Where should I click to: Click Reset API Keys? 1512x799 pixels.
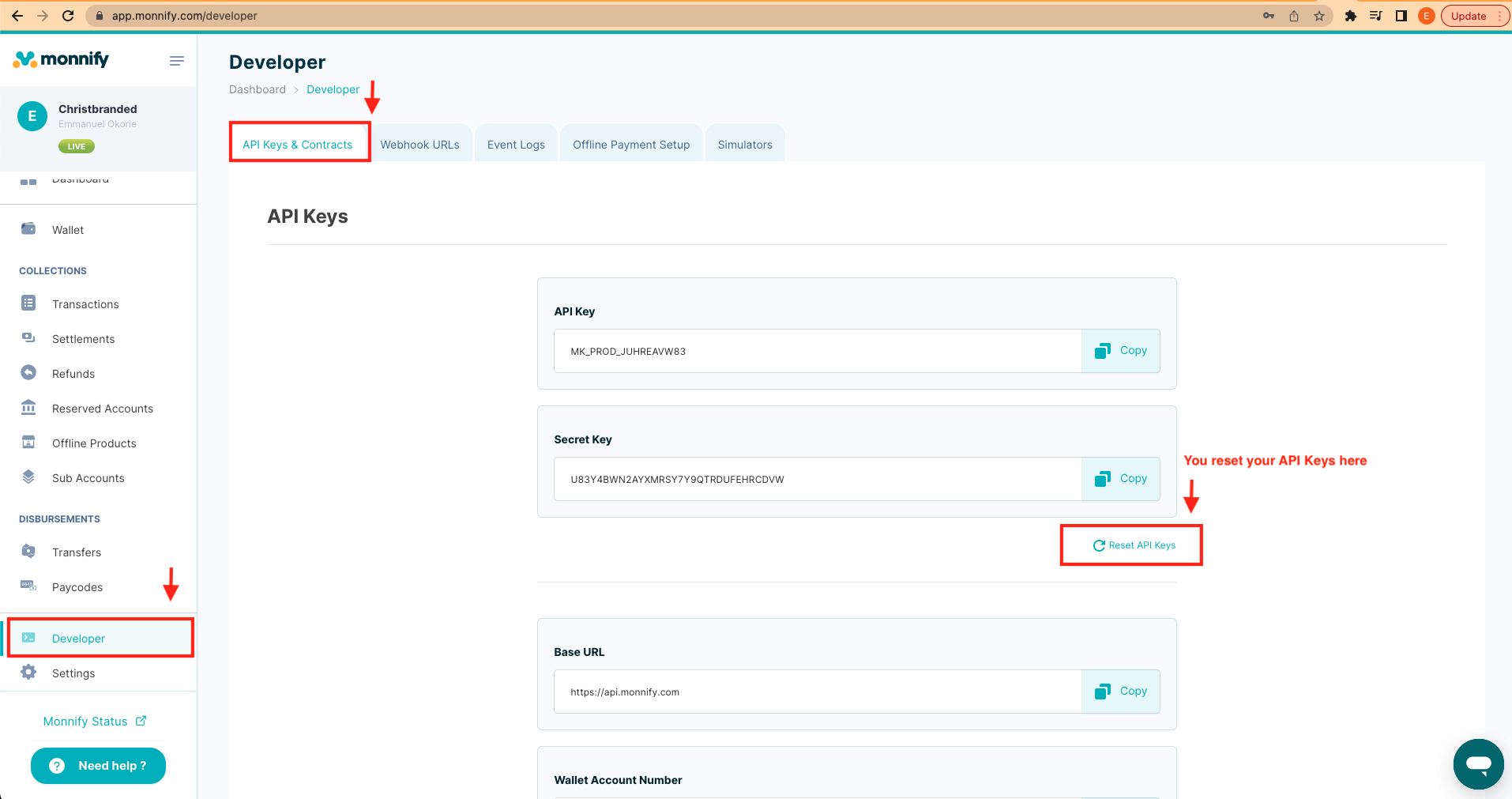1134,545
